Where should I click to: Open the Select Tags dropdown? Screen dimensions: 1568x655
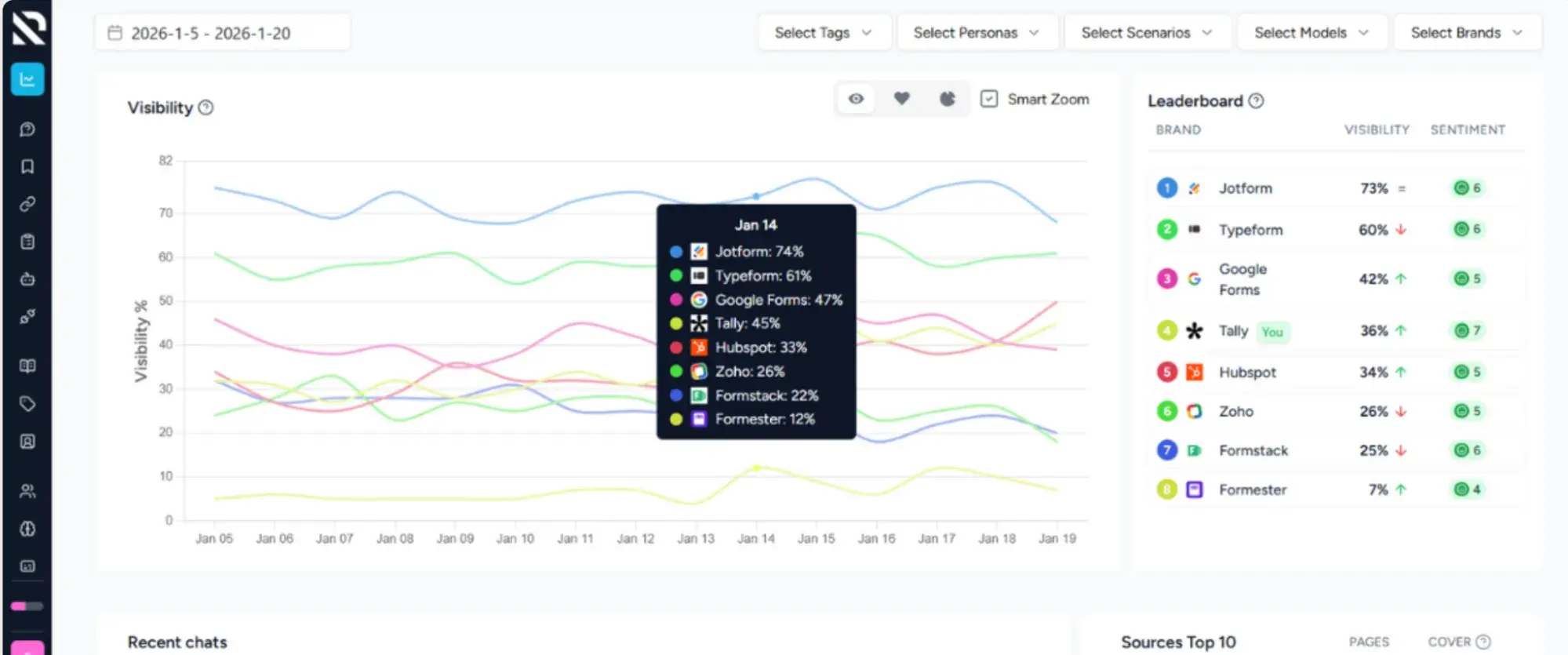[824, 32]
